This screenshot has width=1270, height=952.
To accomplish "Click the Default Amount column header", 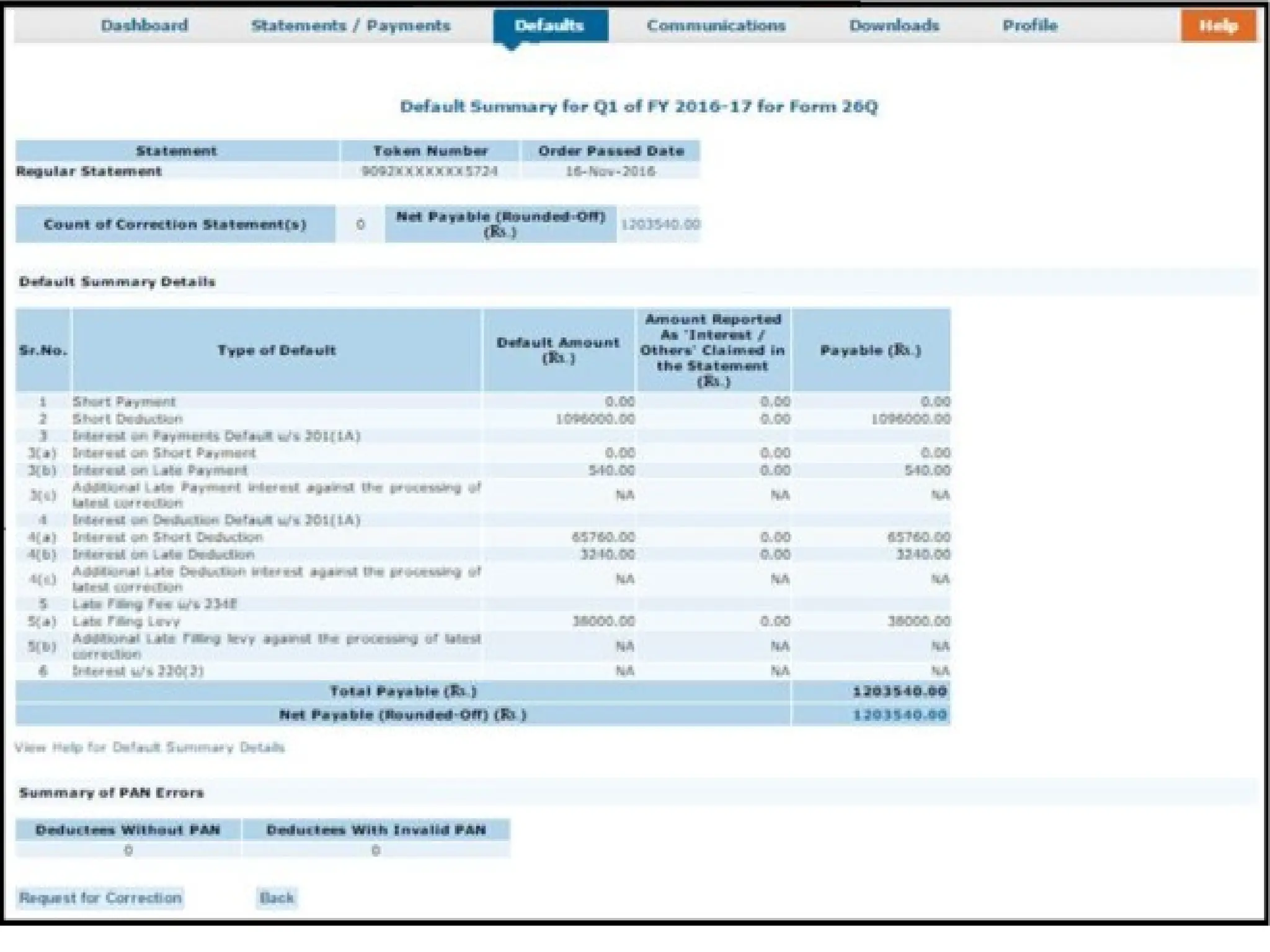I will [558, 350].
